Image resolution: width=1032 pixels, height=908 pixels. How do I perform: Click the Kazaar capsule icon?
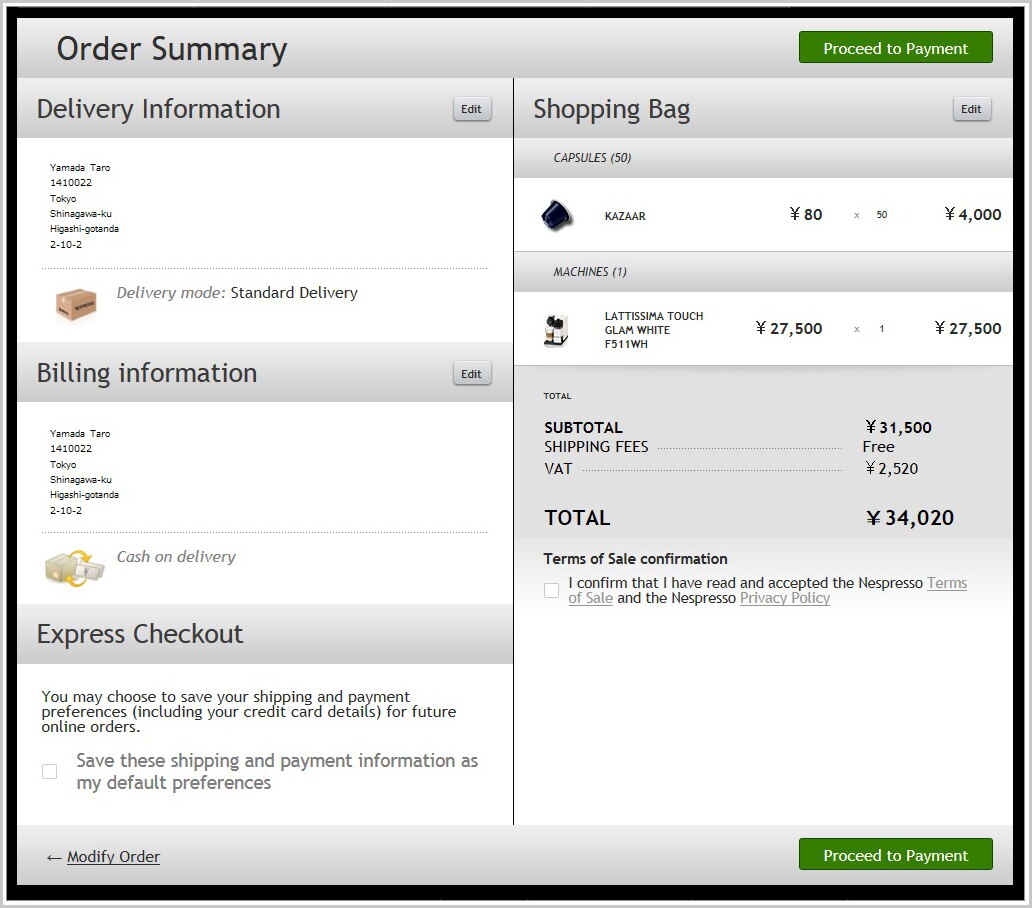click(555, 215)
